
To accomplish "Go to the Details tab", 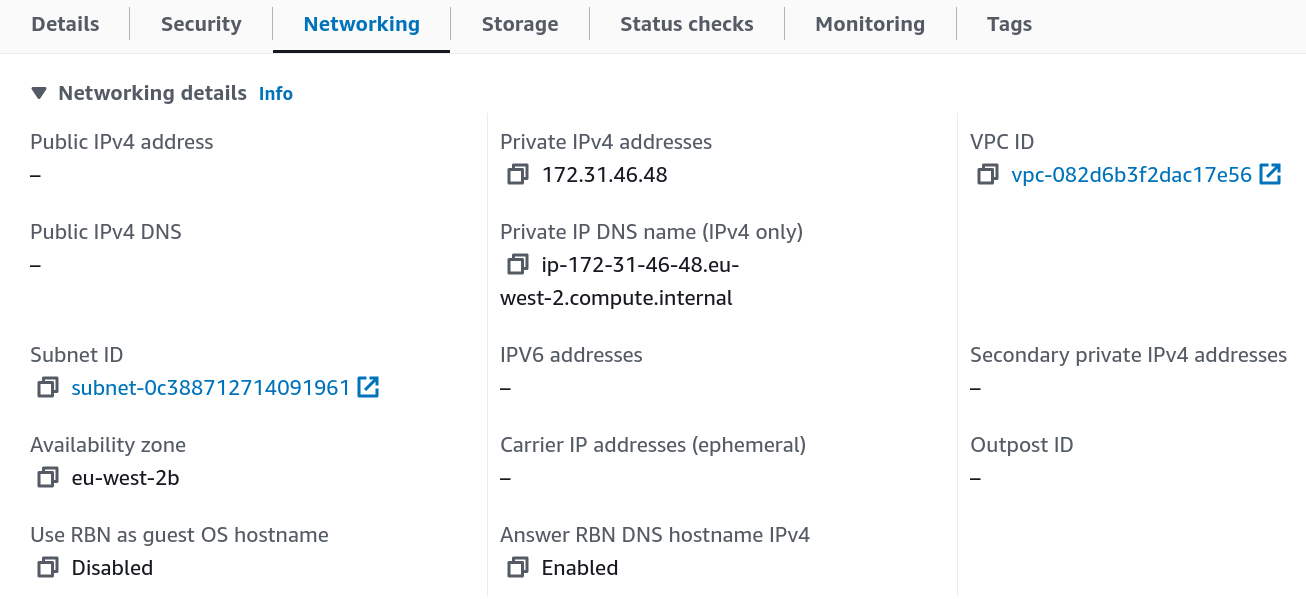I will tap(64, 23).
